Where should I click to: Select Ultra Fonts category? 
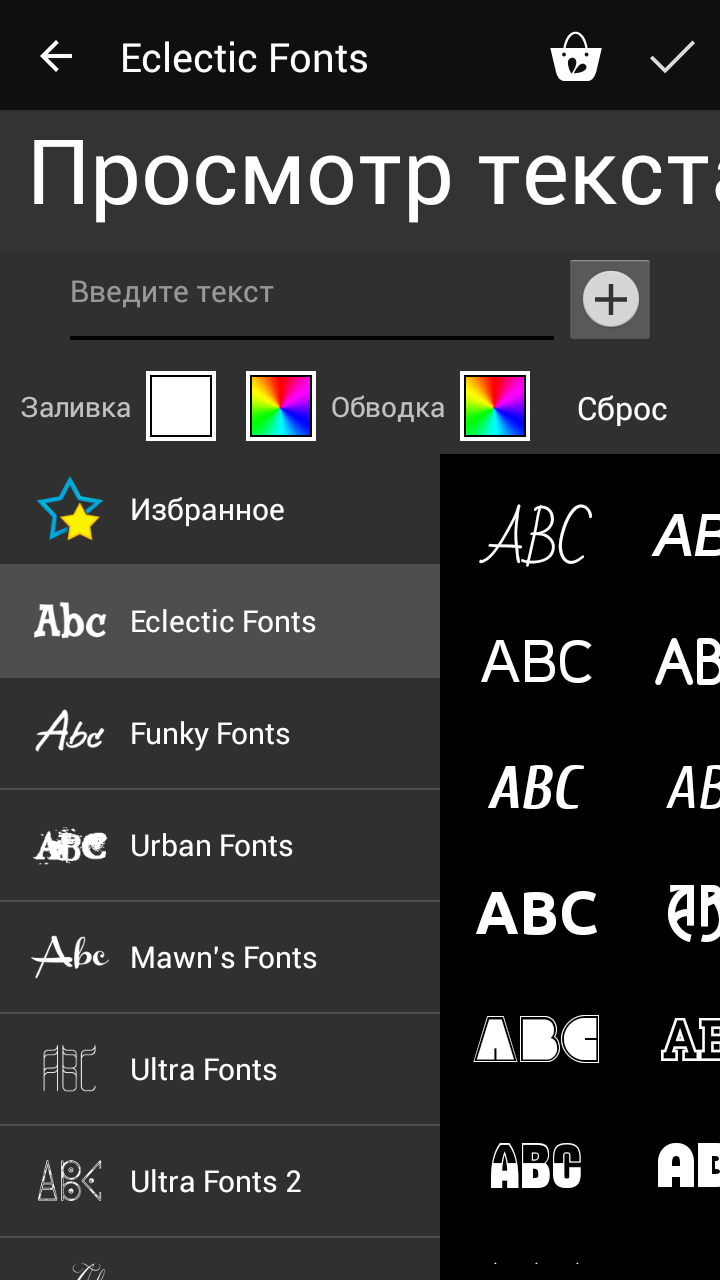(220, 1069)
